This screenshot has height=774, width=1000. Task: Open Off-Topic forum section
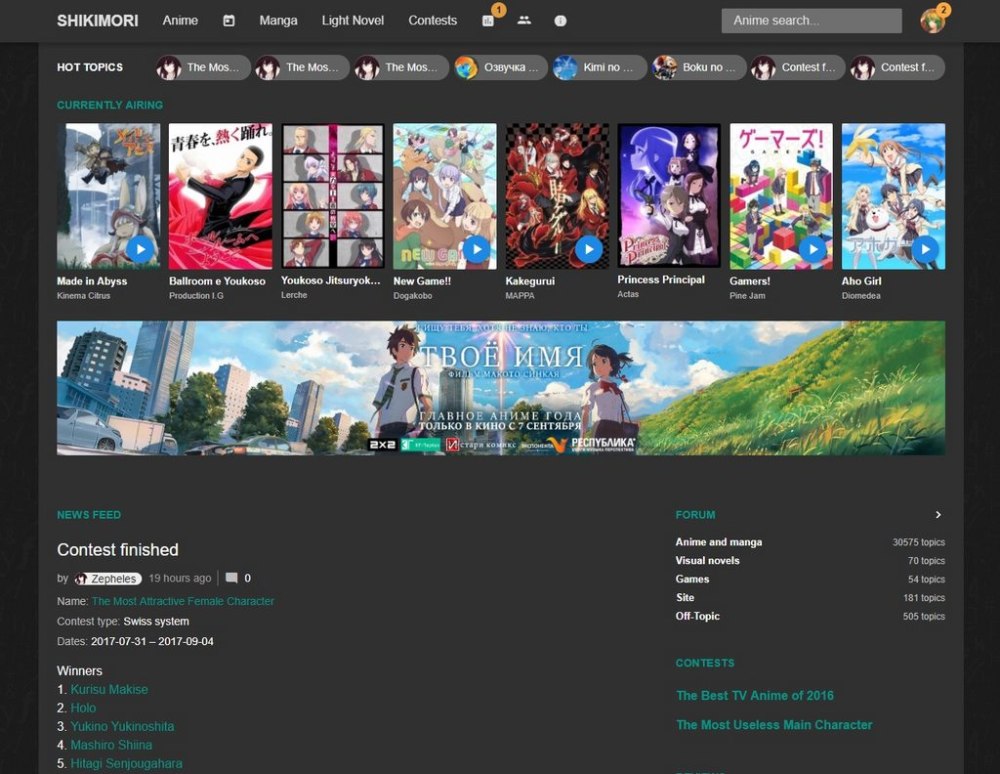[x=697, y=616]
